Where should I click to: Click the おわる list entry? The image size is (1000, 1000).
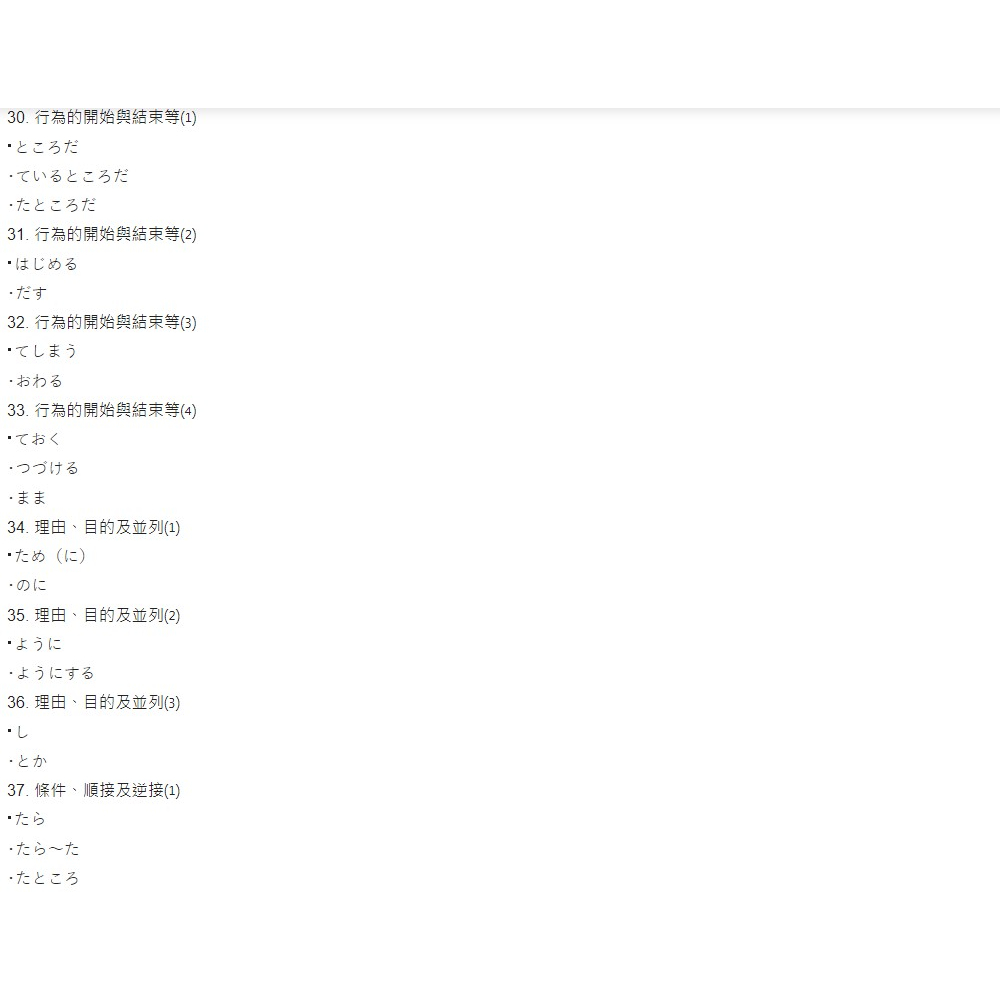coord(40,381)
